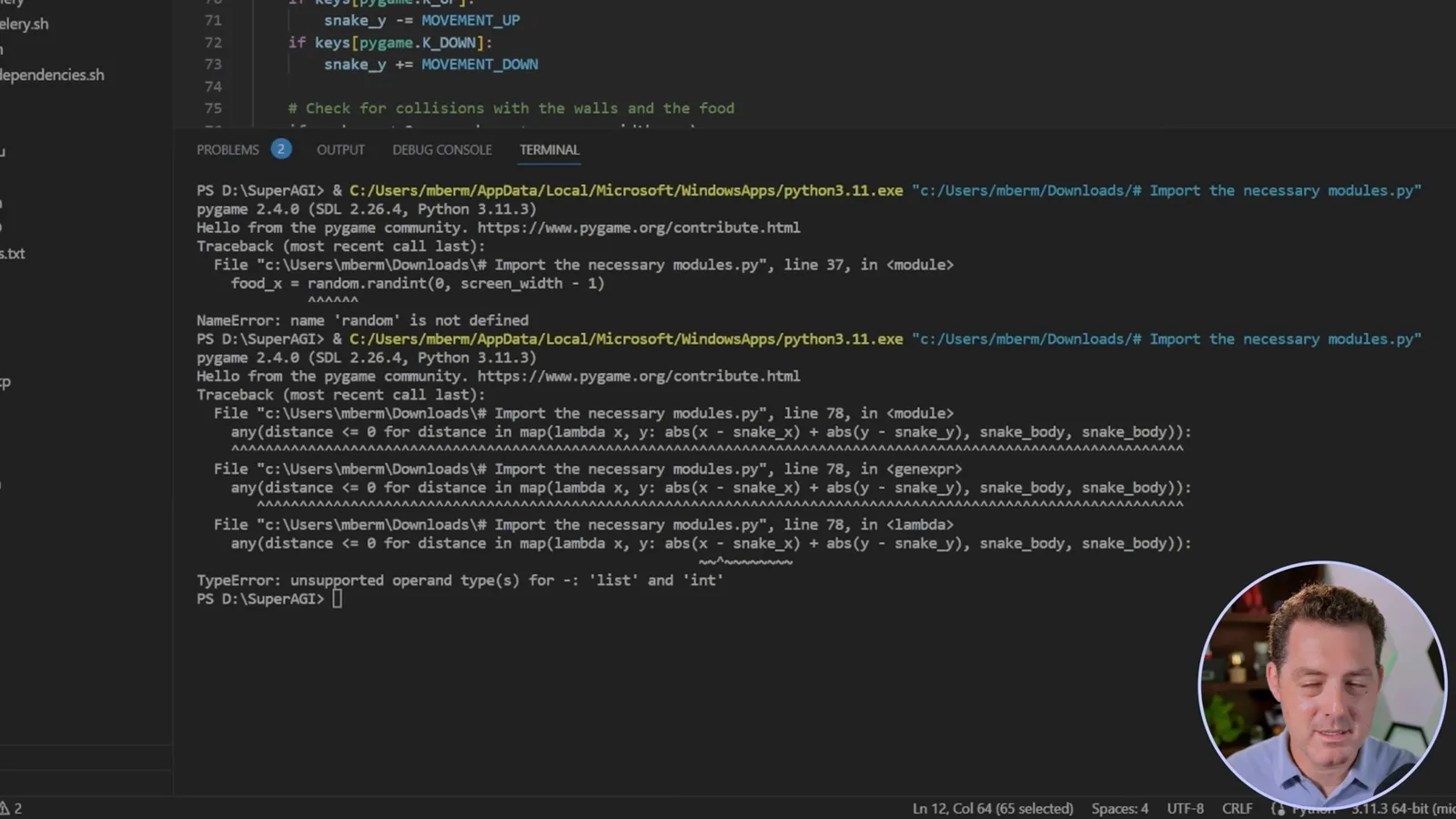The height and width of the screenshot is (819, 1456).
Task: Click the food_x = random.randint traceback line
Action: pyautogui.click(x=418, y=283)
